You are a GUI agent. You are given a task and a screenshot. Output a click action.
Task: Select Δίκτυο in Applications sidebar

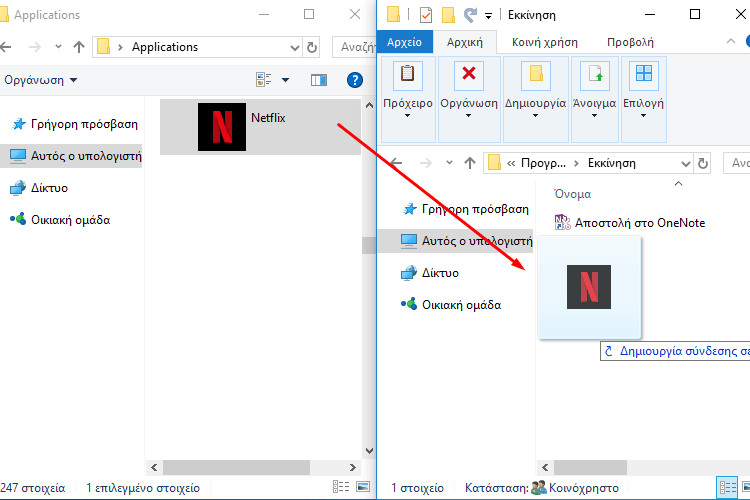pyautogui.click(x=39, y=188)
